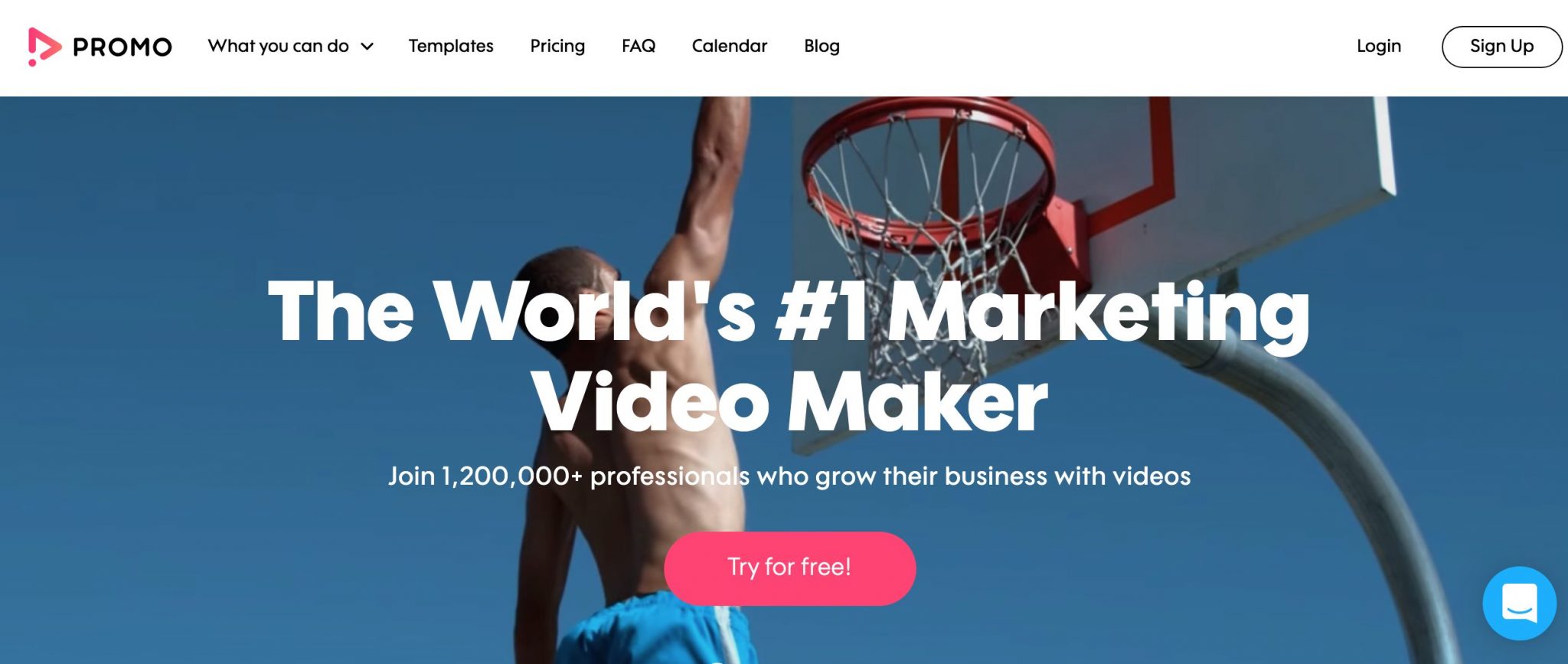This screenshot has height=664, width=1568.
Task: View the FAQ section
Action: [639, 46]
